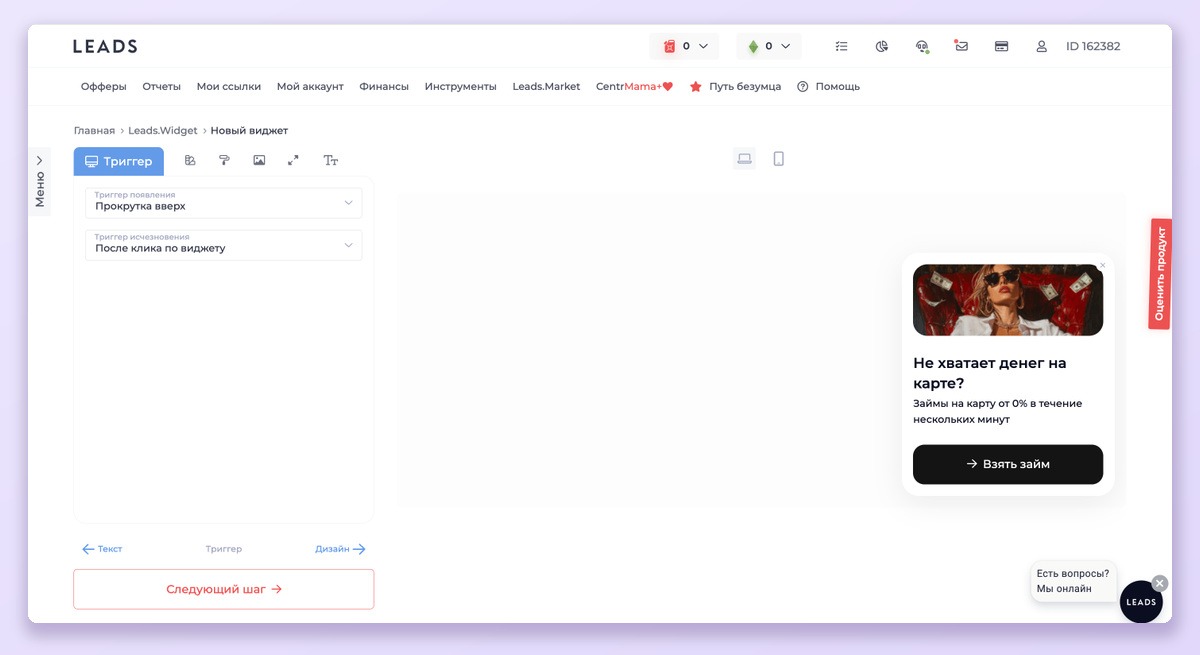1200x655 pixels.
Task: Click the Есть вопросы? chat bubble
Action: 1073,581
